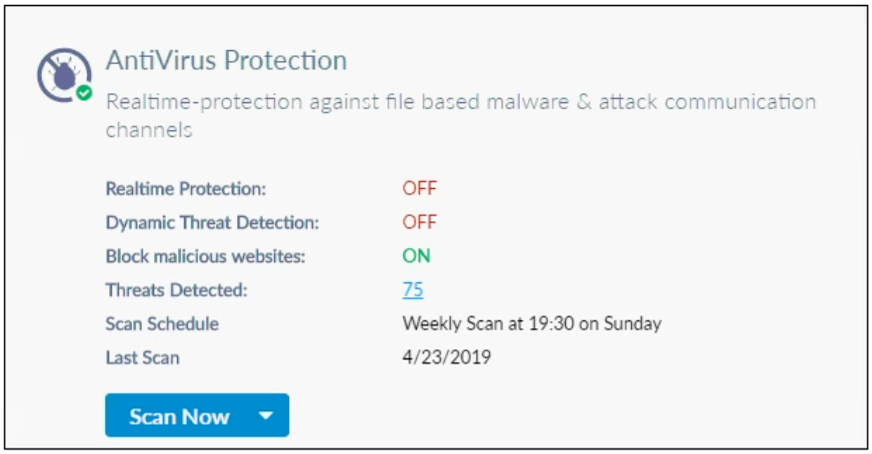Click the Scan Schedule label

(x=162, y=324)
